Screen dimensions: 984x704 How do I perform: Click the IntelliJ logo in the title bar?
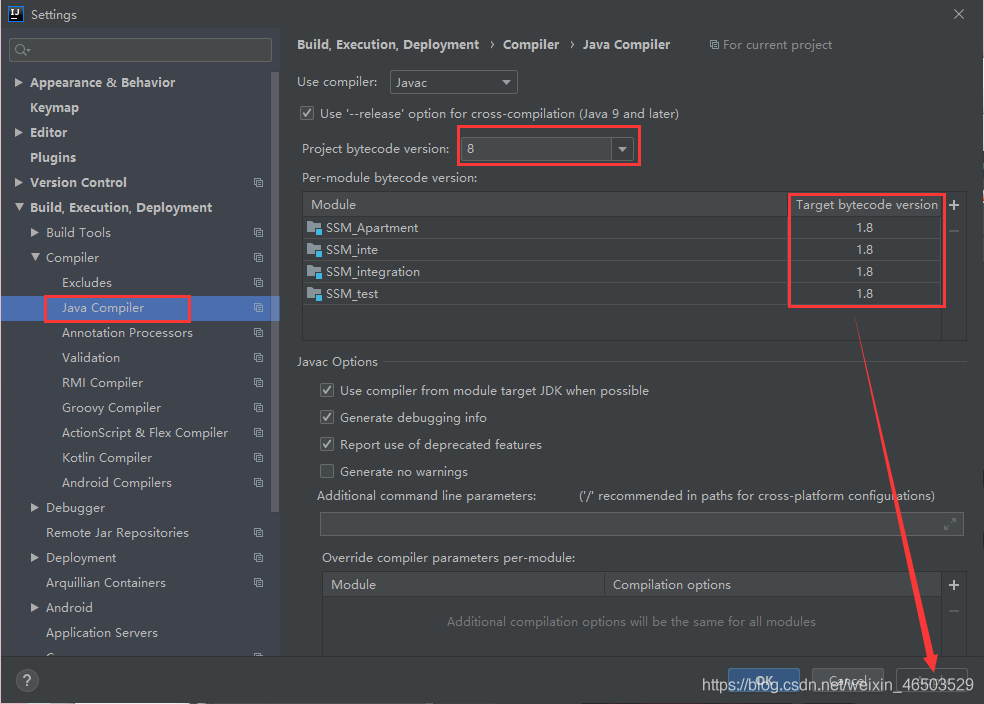[x=16, y=14]
